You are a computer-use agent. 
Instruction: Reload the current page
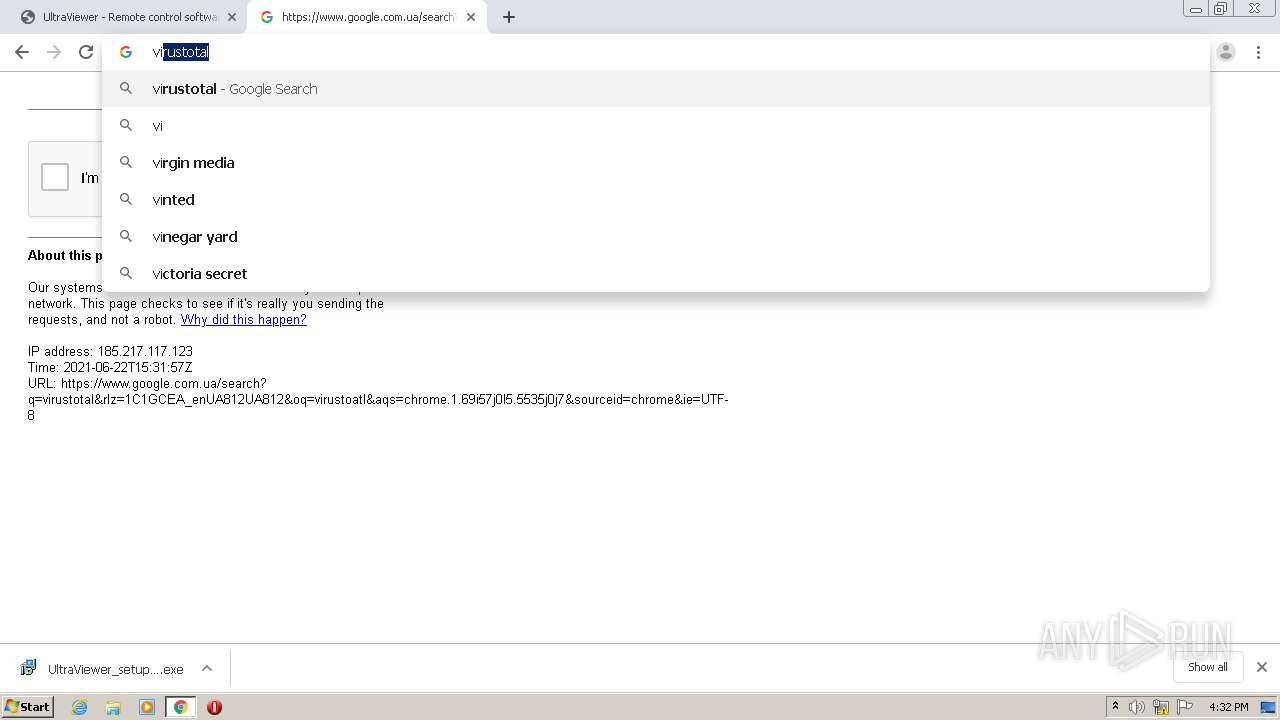pos(86,52)
